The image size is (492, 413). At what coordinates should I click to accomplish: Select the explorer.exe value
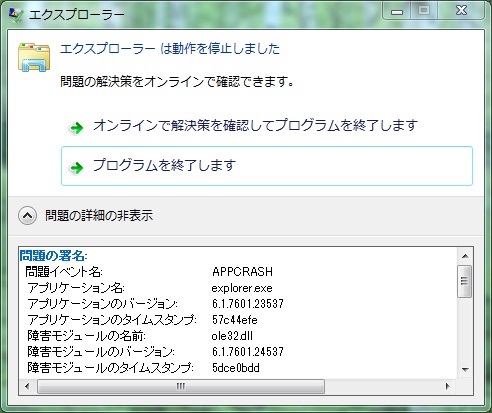[242, 288]
